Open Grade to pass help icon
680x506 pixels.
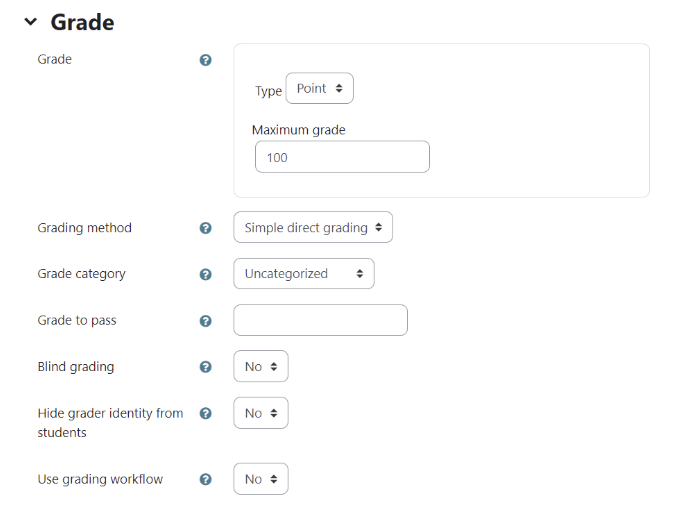coord(206,321)
